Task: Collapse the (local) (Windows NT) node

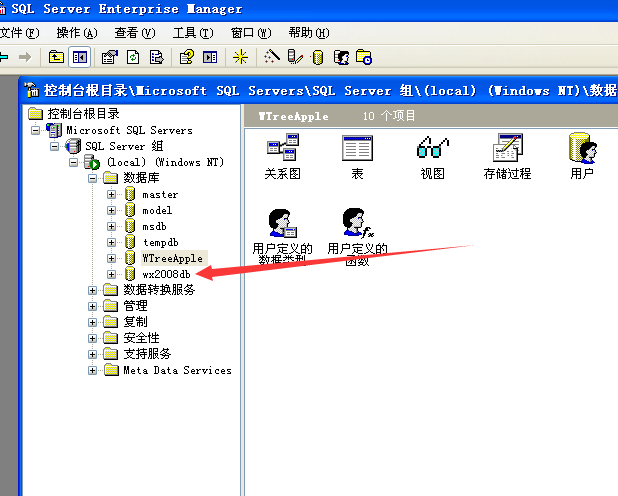Action: 73,162
